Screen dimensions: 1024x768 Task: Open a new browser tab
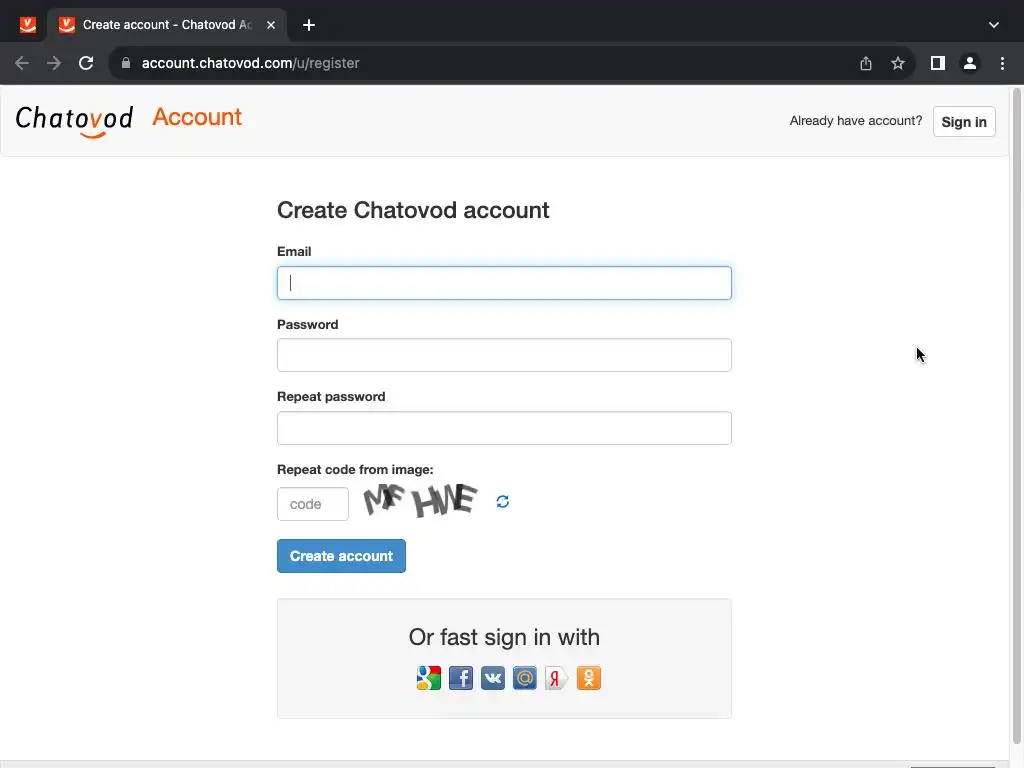(309, 25)
